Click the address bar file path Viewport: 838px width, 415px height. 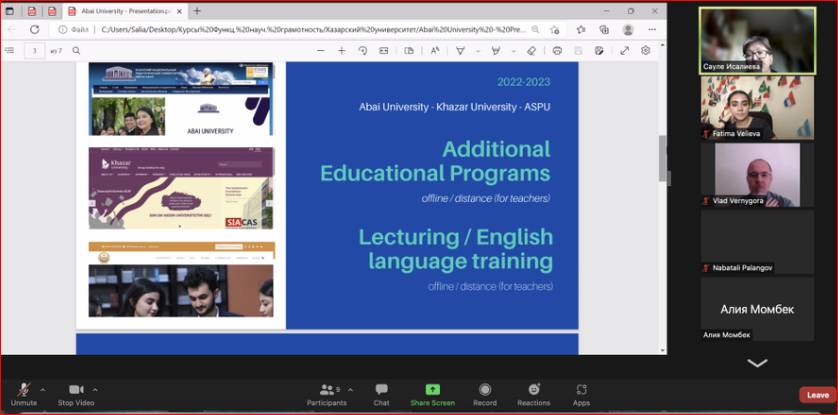coord(313,30)
